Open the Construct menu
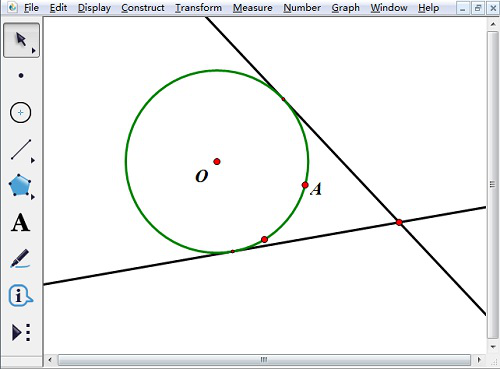The image size is (500, 369). pyautogui.click(x=143, y=8)
